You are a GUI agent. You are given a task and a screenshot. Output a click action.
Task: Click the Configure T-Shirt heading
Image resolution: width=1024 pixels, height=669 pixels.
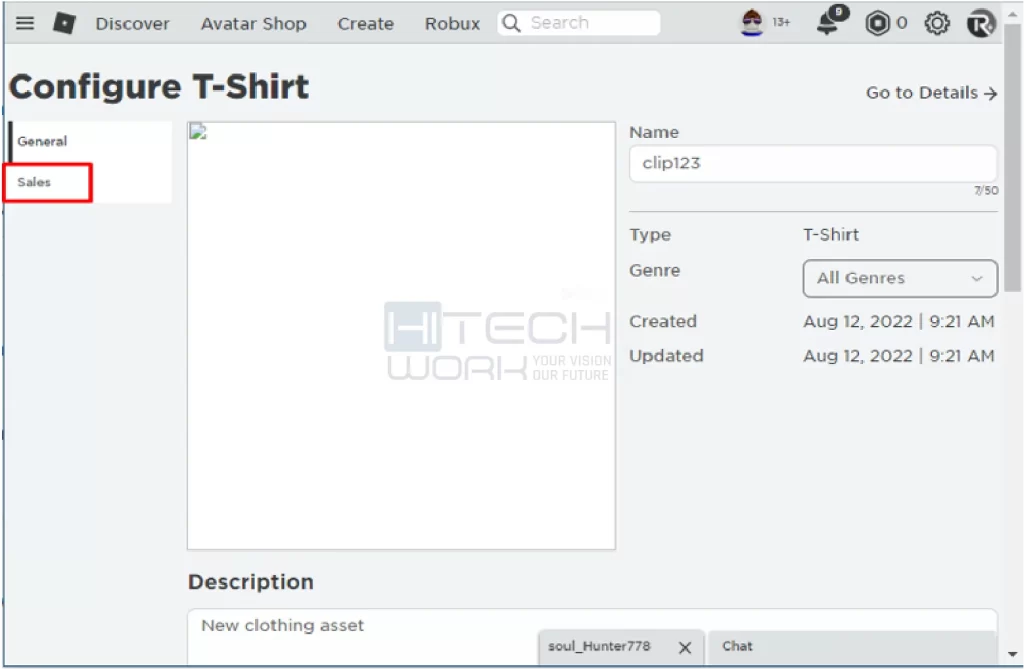159,87
